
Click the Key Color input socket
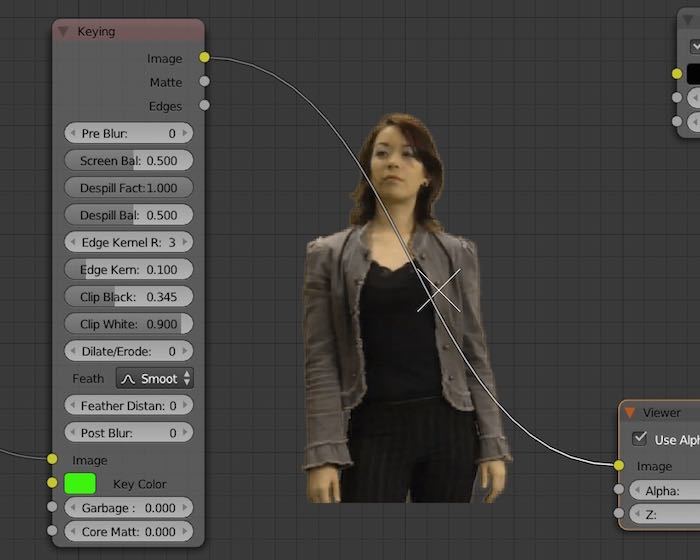(52, 483)
